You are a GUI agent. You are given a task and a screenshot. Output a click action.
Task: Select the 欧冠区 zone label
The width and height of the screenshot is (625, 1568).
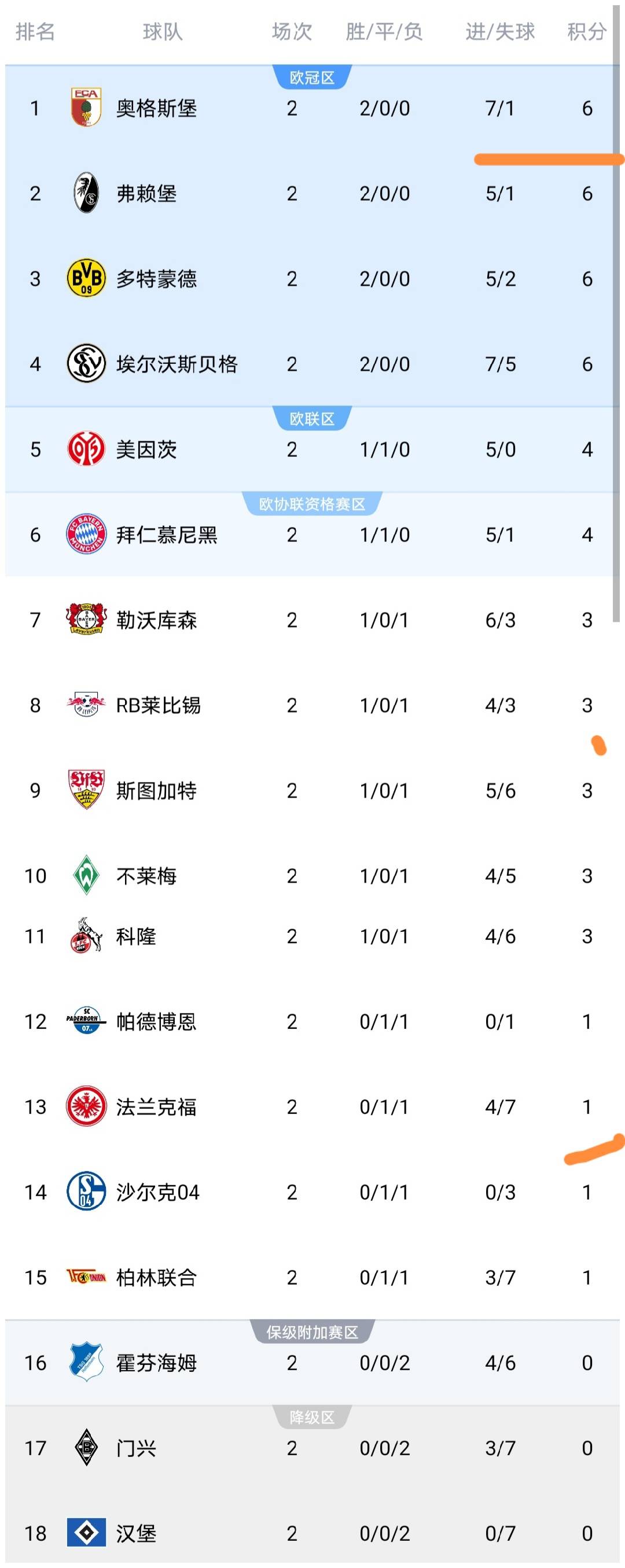312,78
